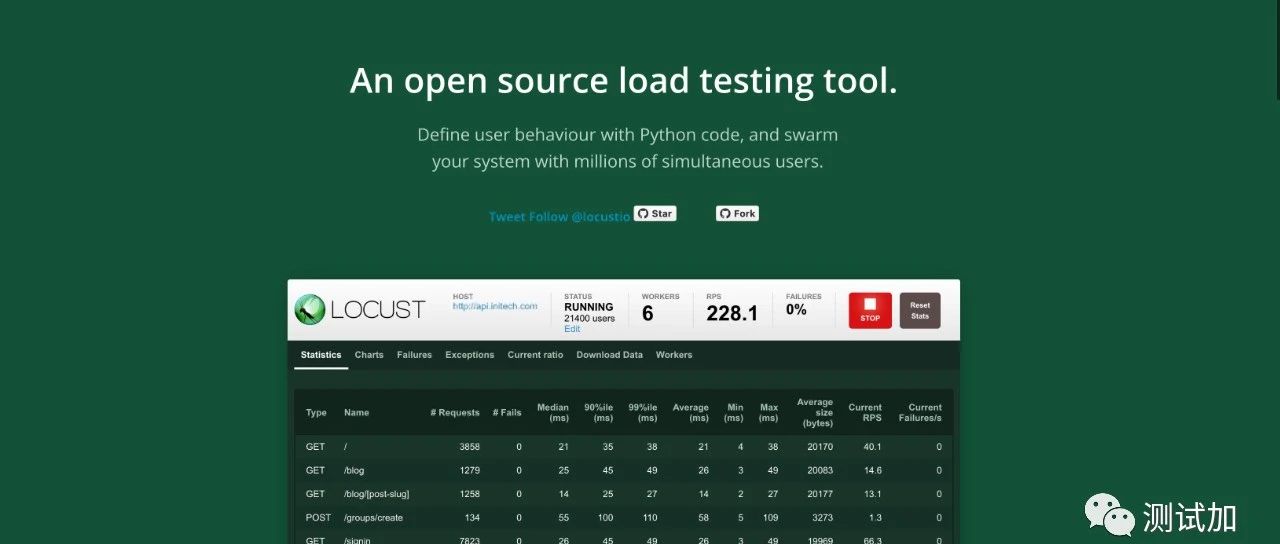Image resolution: width=1280 pixels, height=544 pixels.
Task: Sort by the Median (ms) column header
Action: [553, 413]
